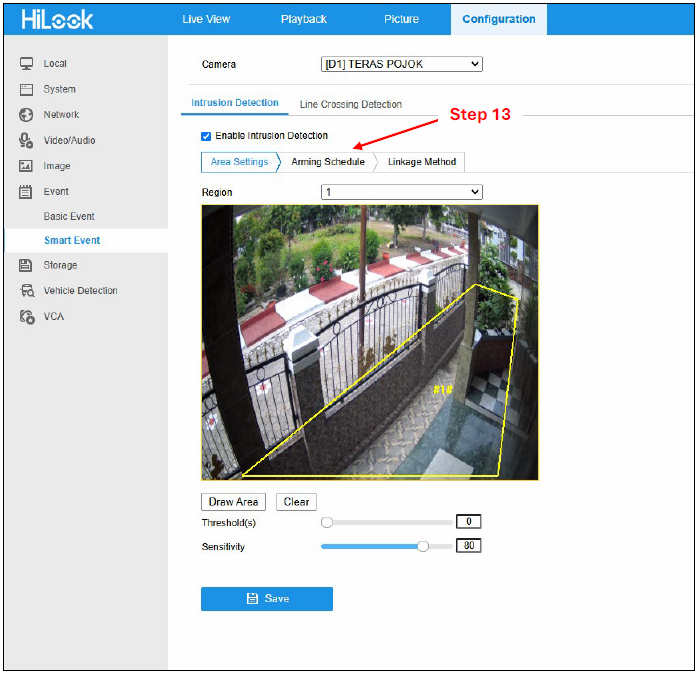Switch to the Playback tab
Screen dimensions: 700x673
click(304, 19)
